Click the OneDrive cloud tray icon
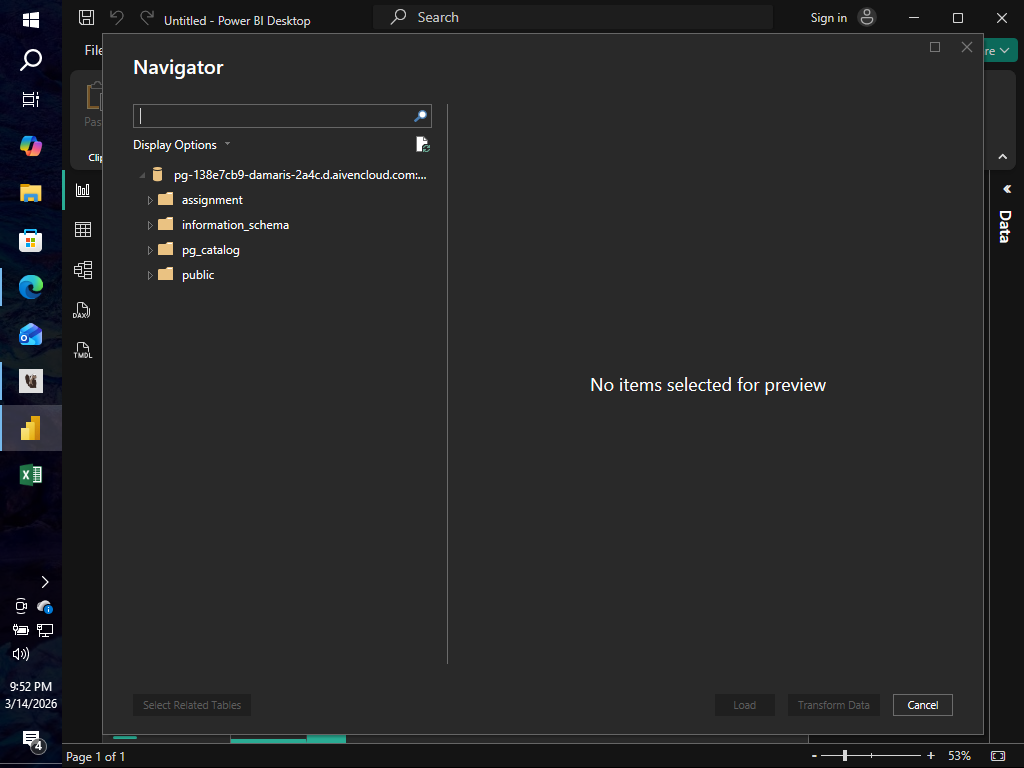1024x768 pixels. pos(44,607)
